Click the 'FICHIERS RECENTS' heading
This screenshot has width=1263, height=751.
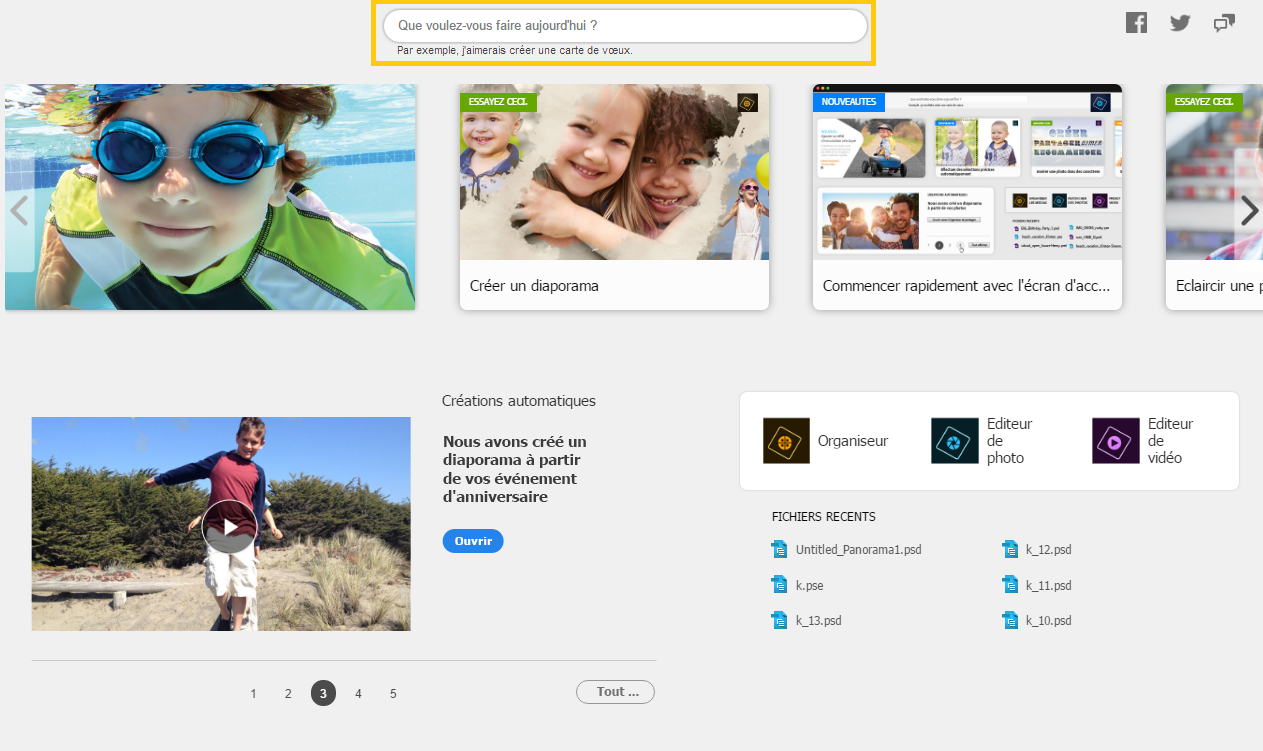click(824, 517)
